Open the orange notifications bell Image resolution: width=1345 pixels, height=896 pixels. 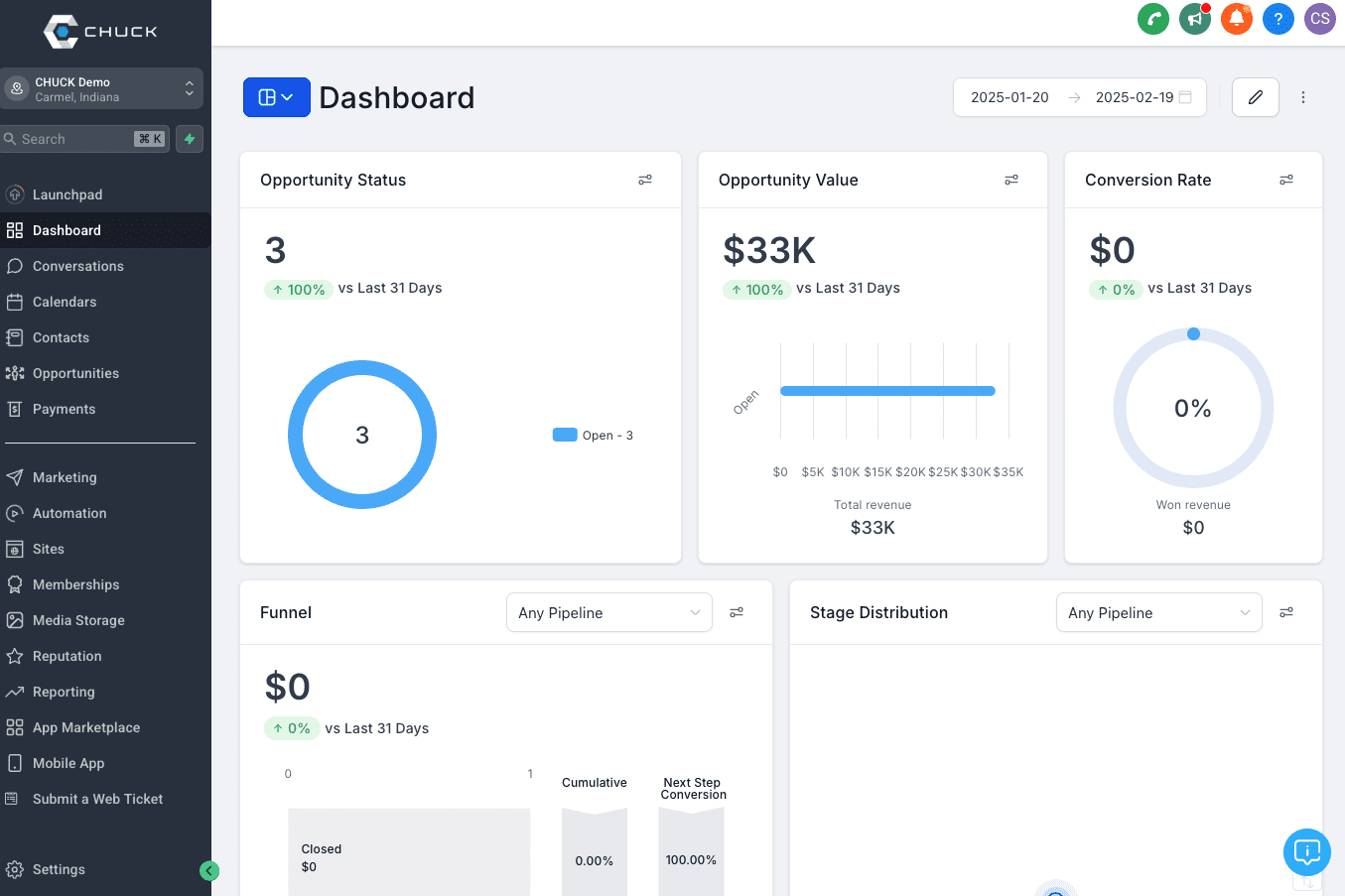1237,19
